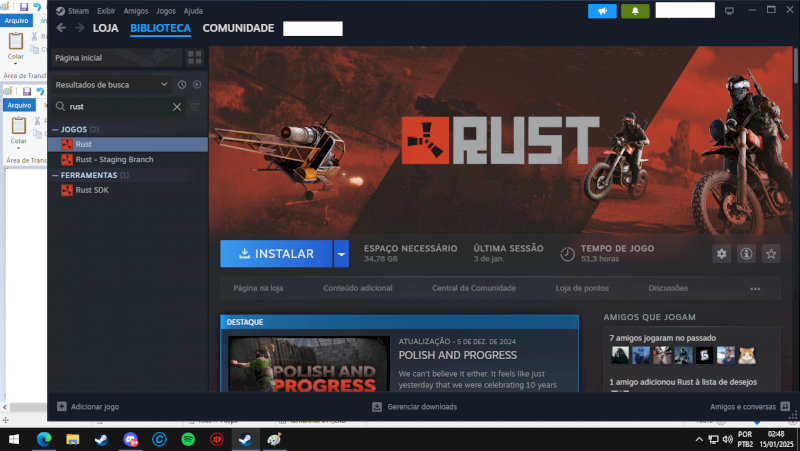Go back with the back arrow
Viewport: 800px width, 451px height.
pyautogui.click(x=61, y=28)
